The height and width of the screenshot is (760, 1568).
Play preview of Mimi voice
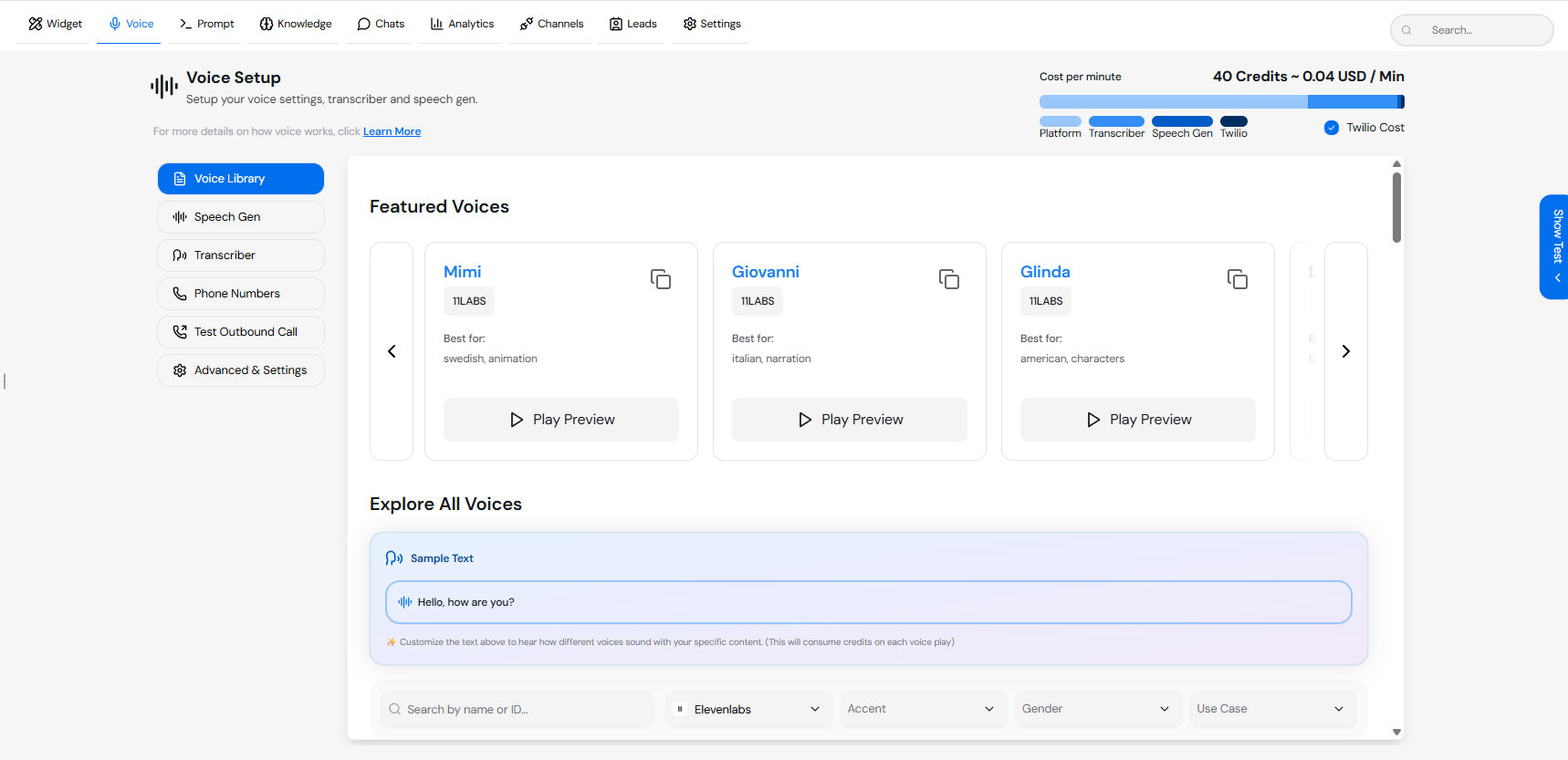[560, 420]
